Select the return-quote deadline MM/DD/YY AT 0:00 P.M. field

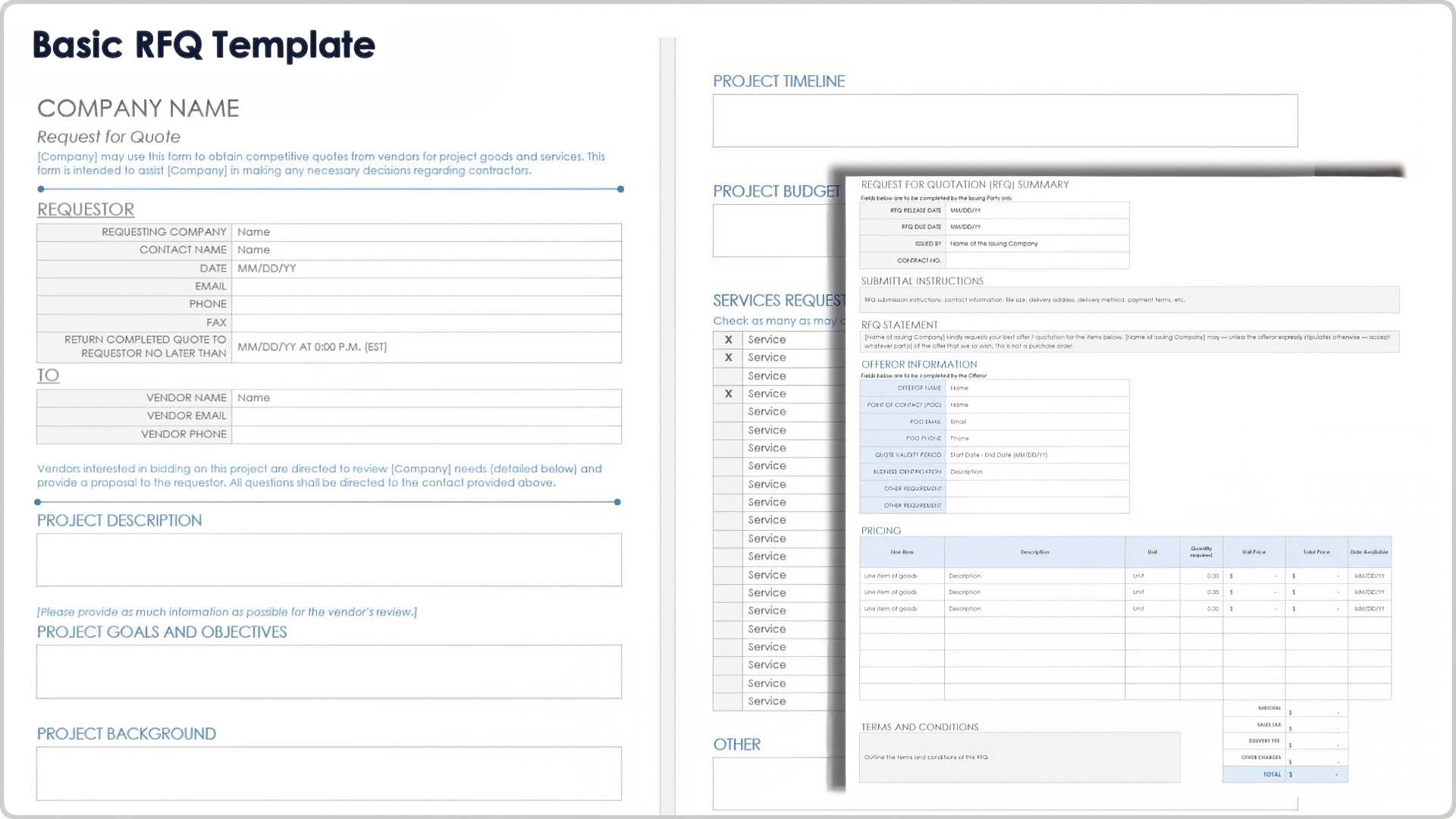426,347
